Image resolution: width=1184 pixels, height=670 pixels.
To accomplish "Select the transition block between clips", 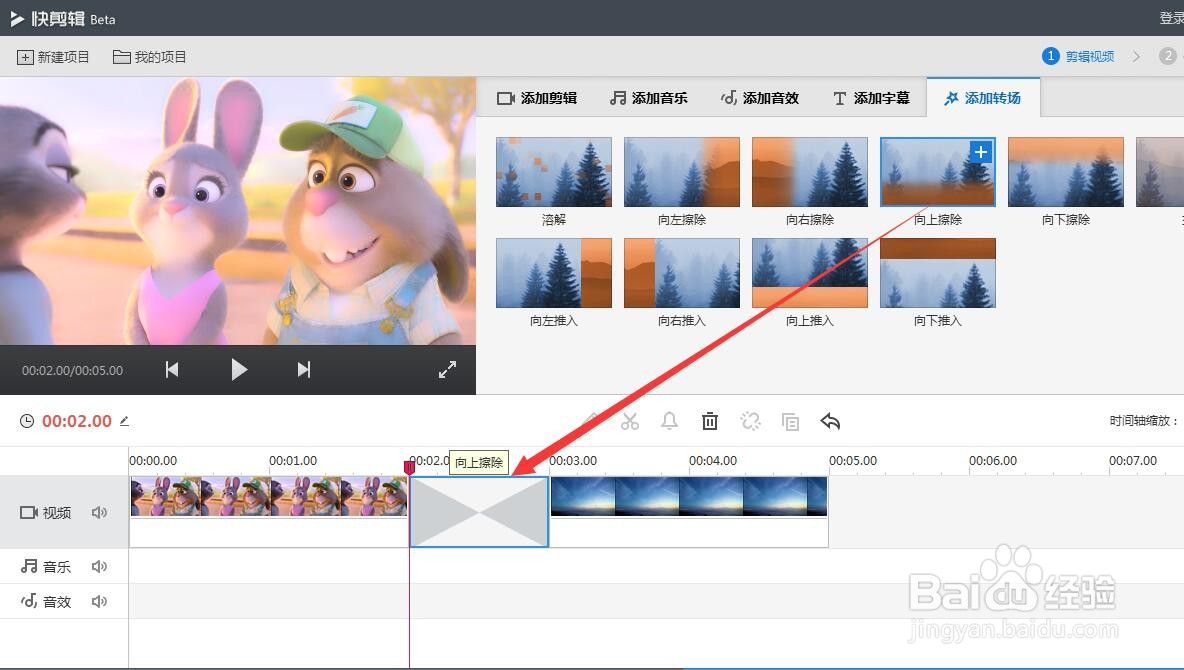I will (479, 511).
